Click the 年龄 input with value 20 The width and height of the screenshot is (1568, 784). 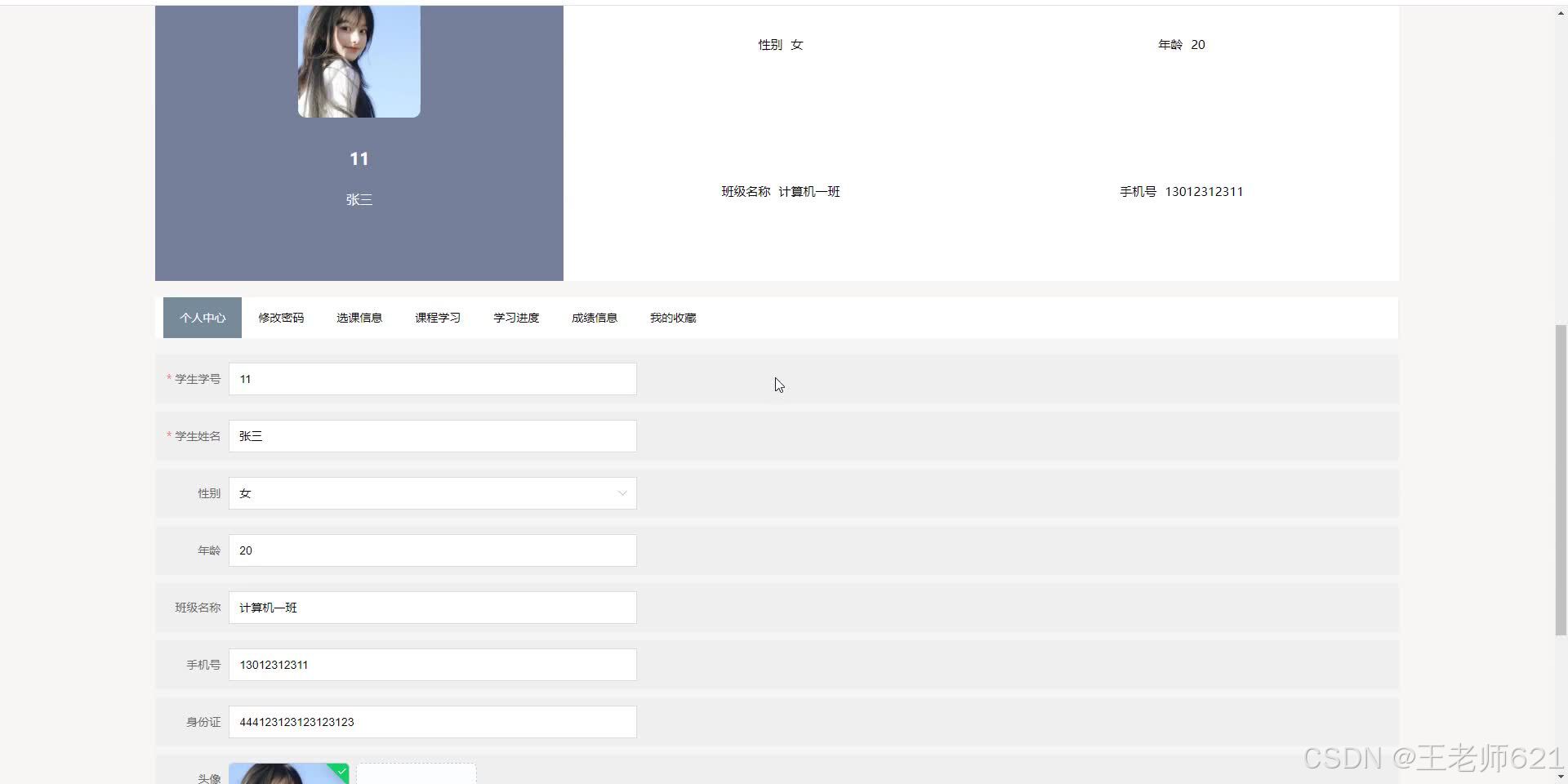[433, 550]
